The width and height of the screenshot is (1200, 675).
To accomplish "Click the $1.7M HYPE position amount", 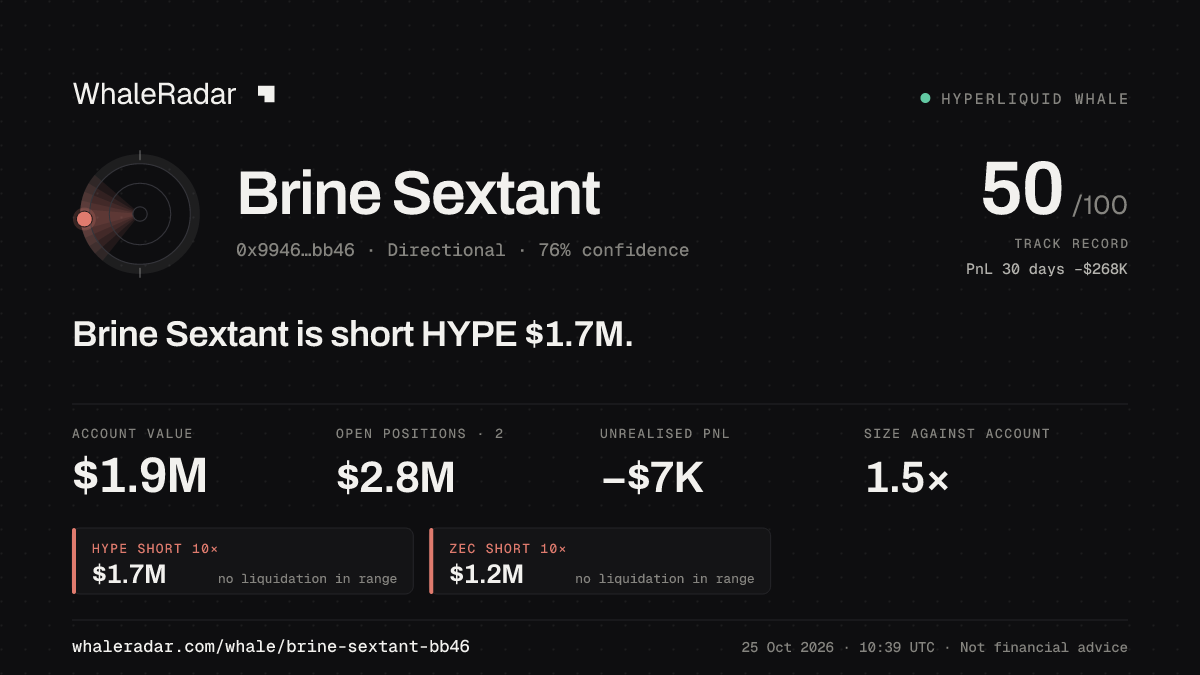I will 129,574.
